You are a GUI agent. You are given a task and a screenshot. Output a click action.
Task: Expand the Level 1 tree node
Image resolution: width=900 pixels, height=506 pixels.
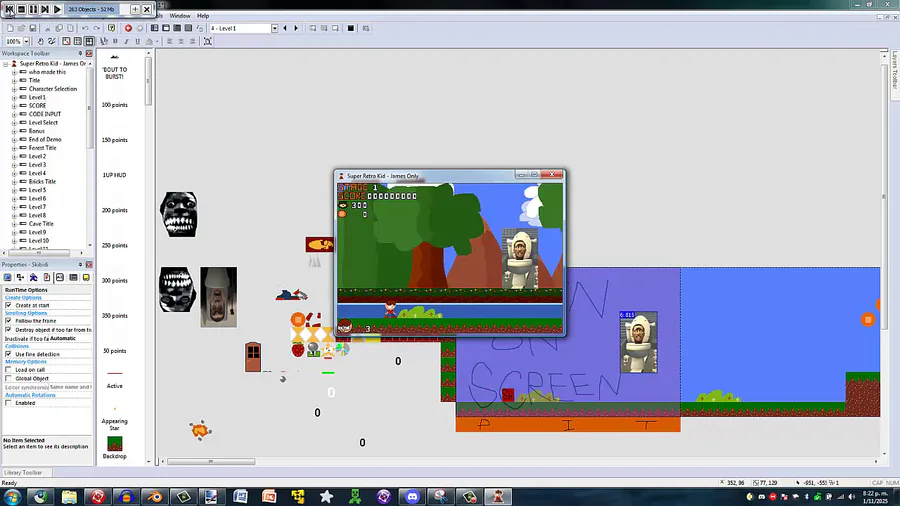[x=14, y=98]
